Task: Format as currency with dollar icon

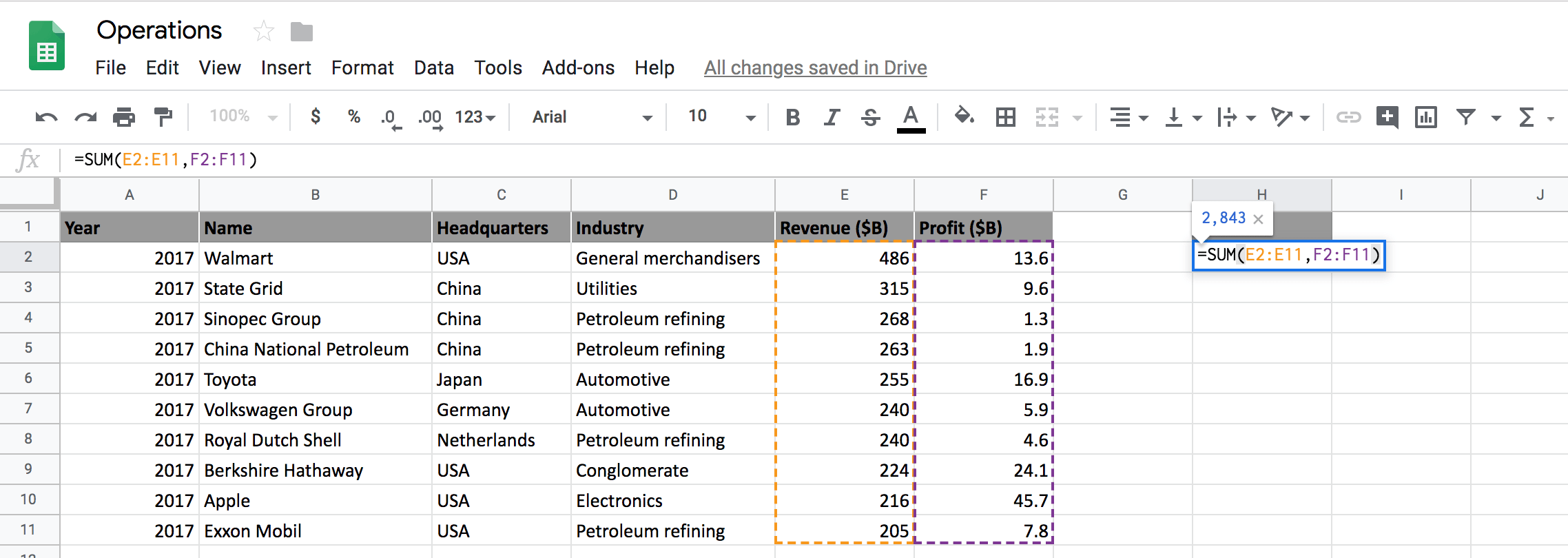Action: pos(316,116)
